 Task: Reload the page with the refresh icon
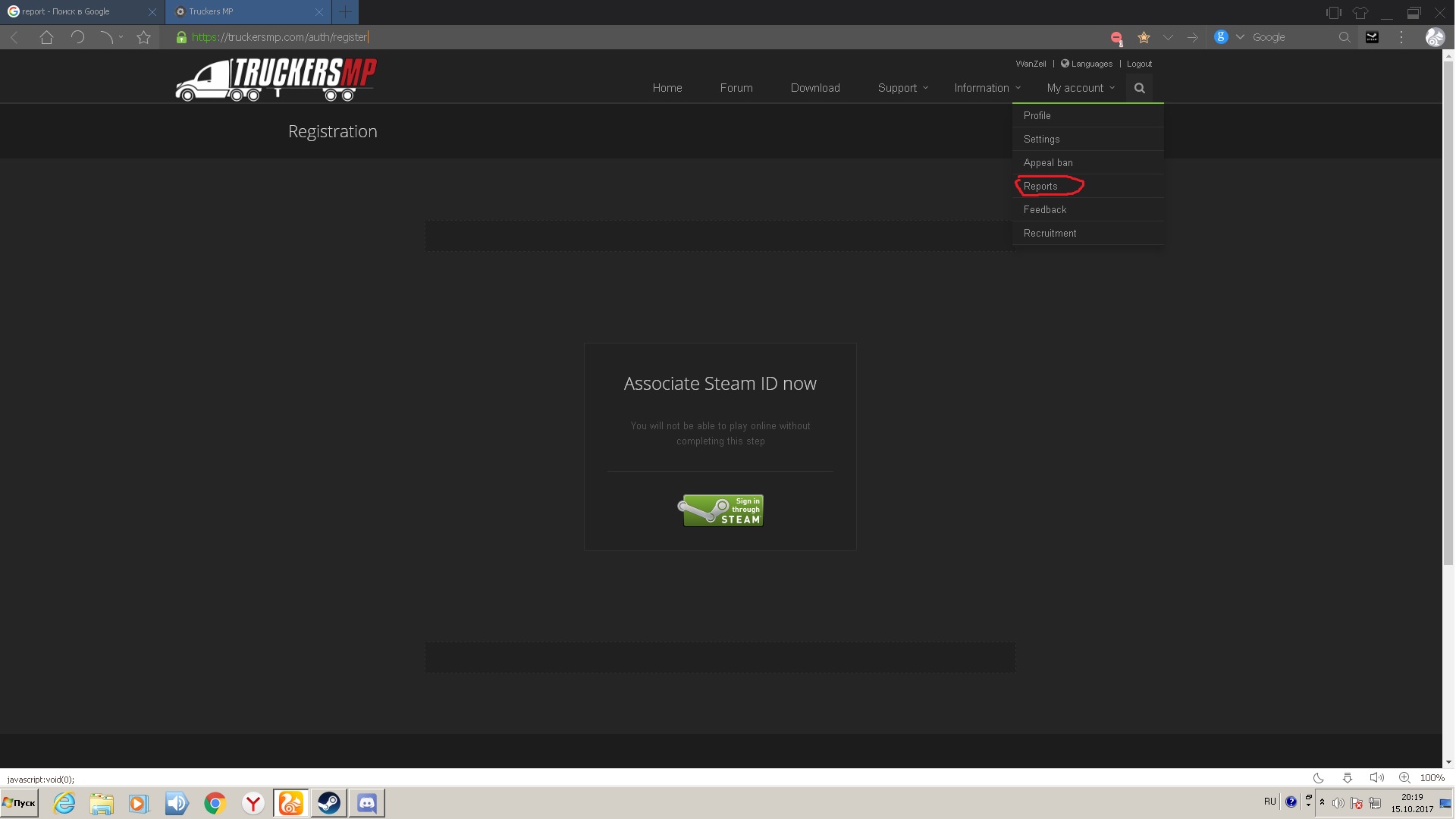(x=77, y=37)
